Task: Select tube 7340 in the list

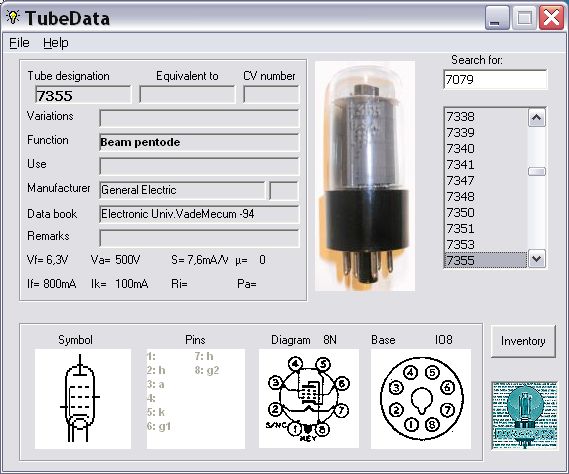Action: point(486,148)
